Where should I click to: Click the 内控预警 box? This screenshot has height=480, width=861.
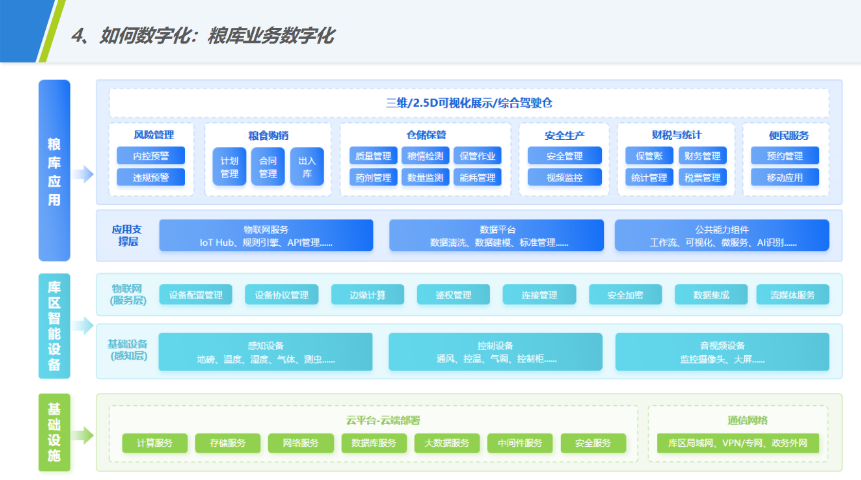click(151, 156)
